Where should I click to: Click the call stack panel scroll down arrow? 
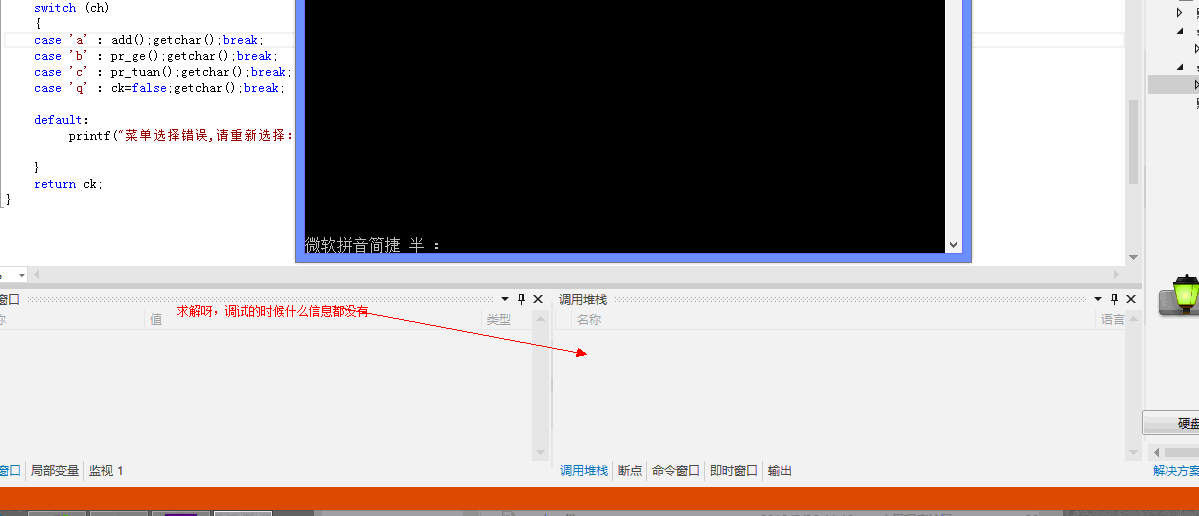click(x=1133, y=453)
